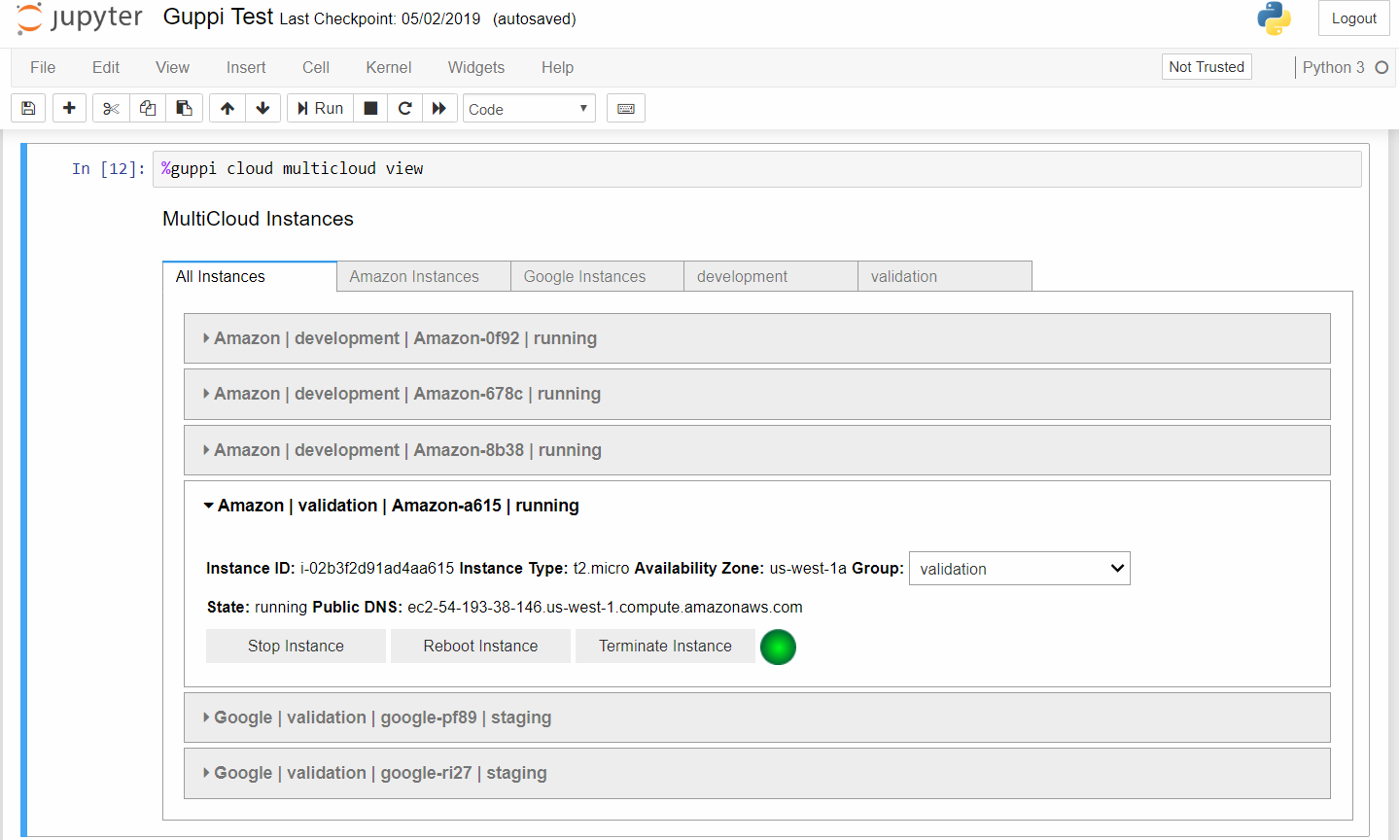Click the In [12] cell prompt
The height and width of the screenshot is (840, 1400).
click(108, 168)
